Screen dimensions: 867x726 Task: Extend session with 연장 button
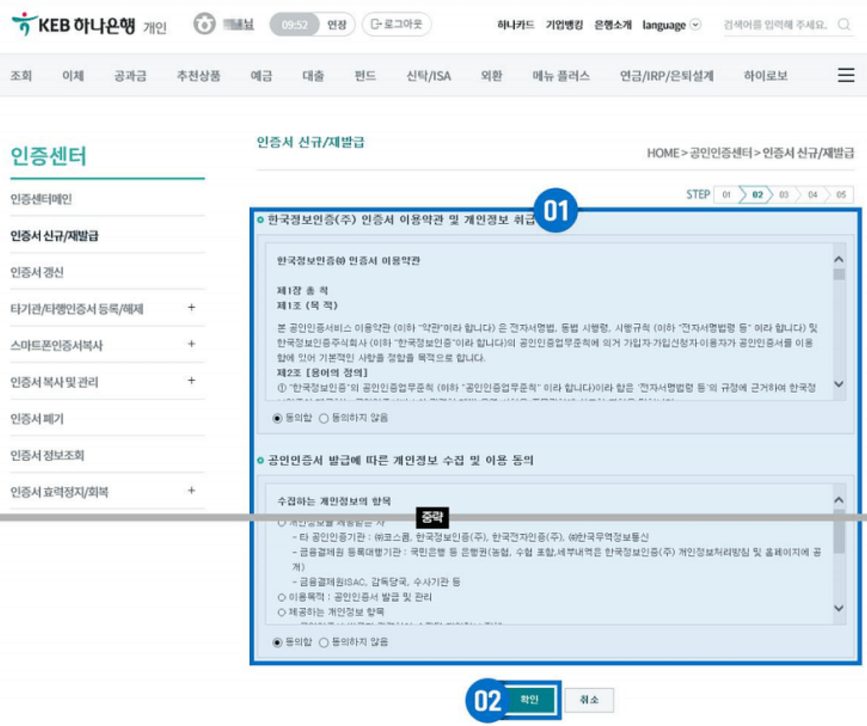point(336,24)
